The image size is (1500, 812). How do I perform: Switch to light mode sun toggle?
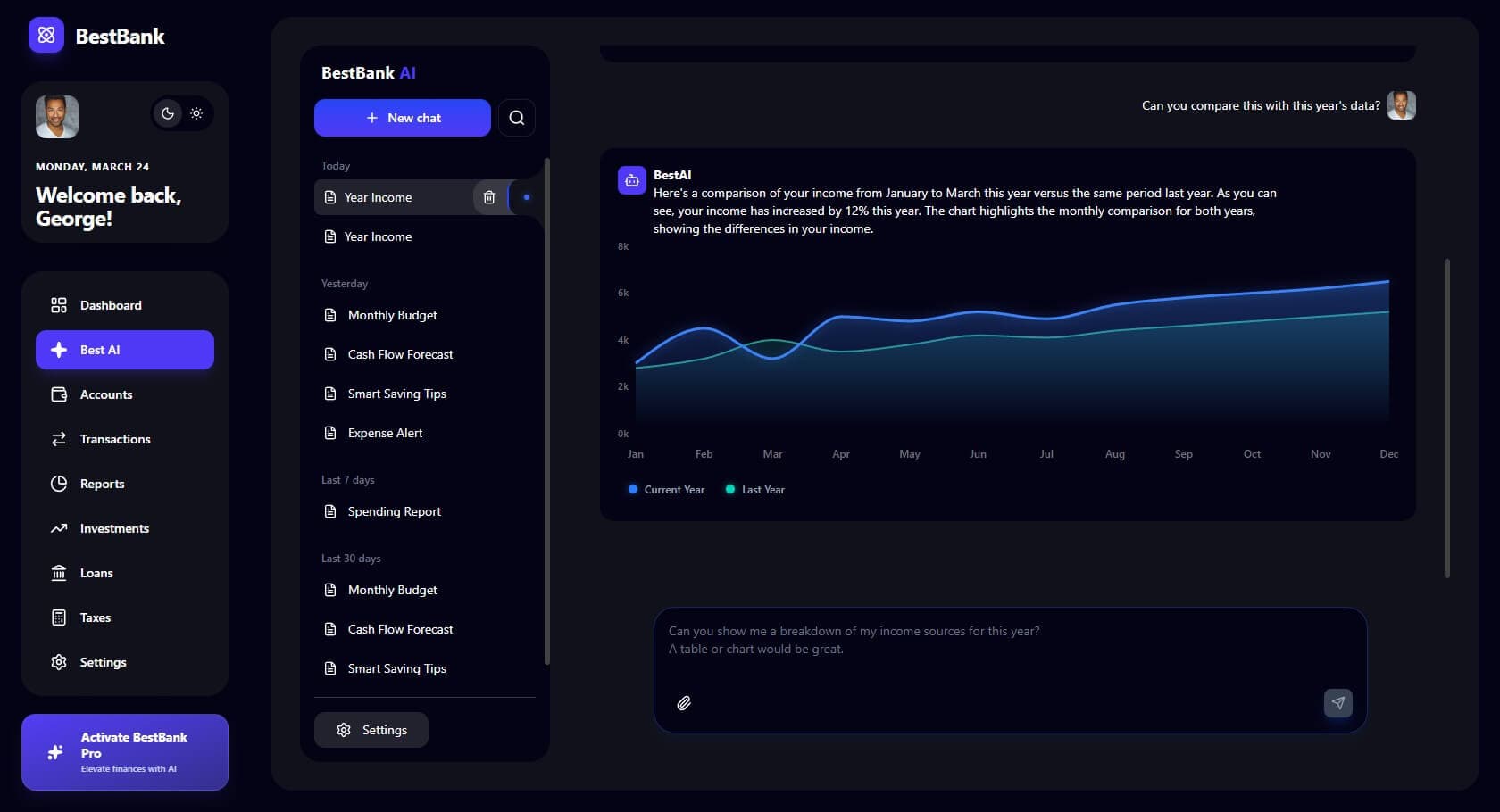pyautogui.click(x=196, y=113)
